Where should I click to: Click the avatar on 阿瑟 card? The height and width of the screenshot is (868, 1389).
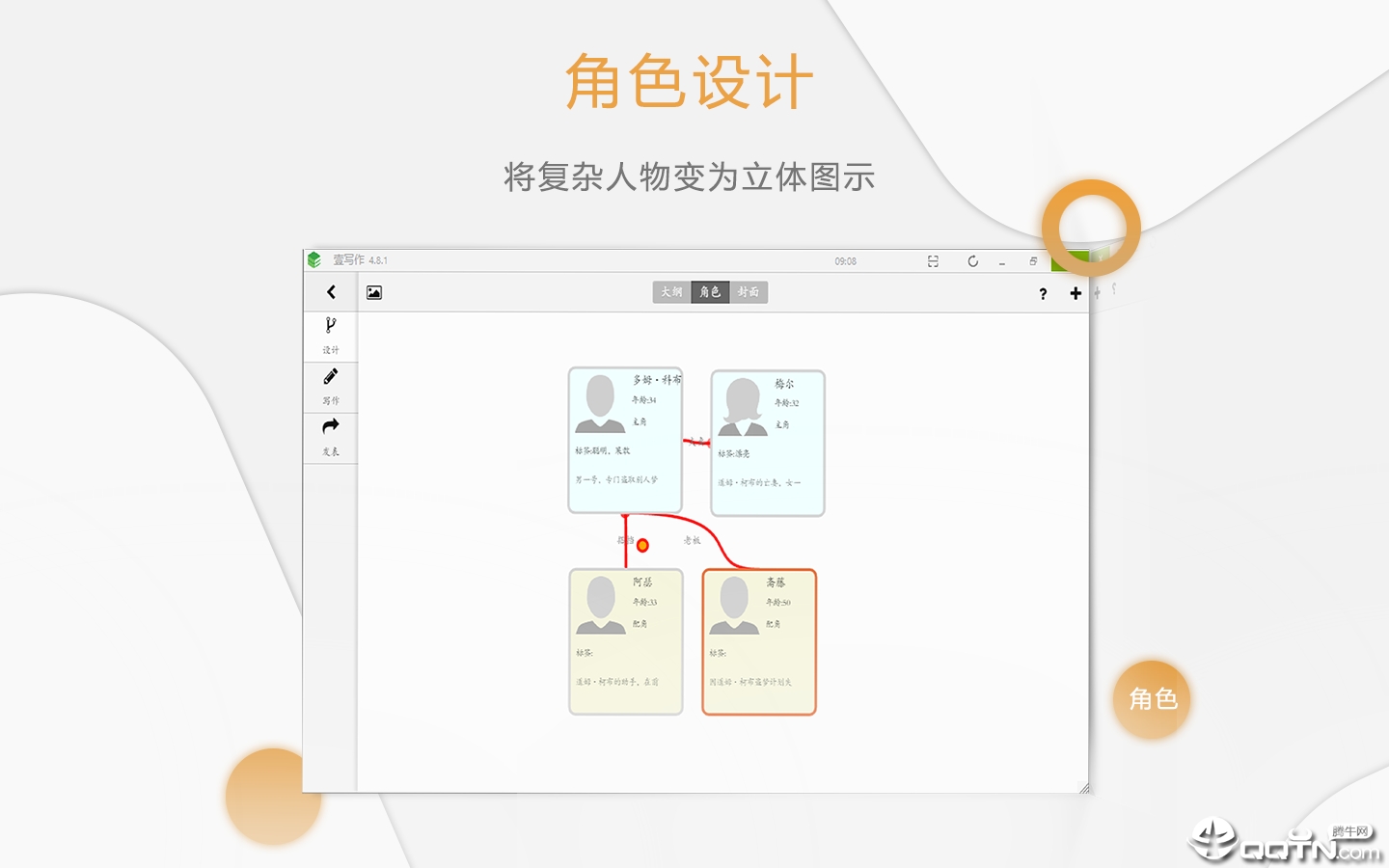click(601, 605)
